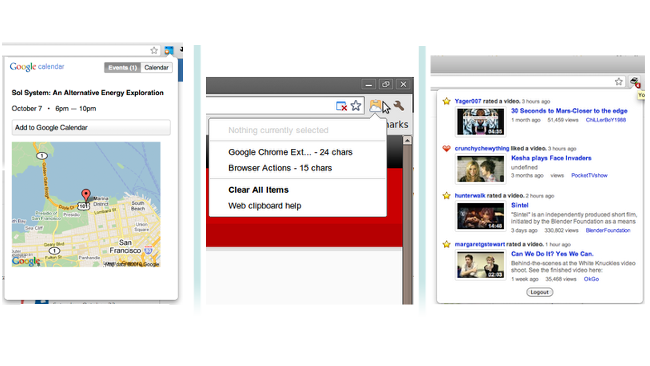650x366 pixels.
Task: Choose Clear All Items
Action: point(258,190)
